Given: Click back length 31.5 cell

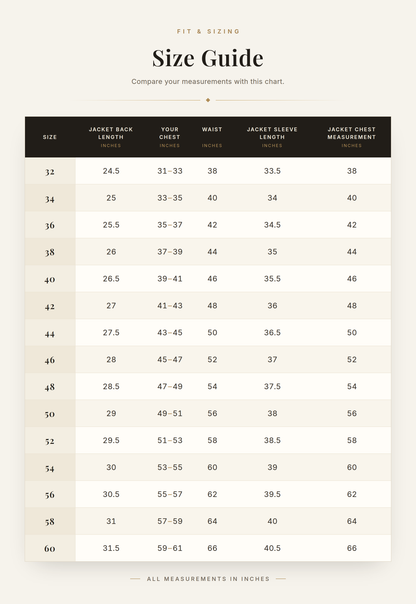Looking at the screenshot, I should coord(111,548).
